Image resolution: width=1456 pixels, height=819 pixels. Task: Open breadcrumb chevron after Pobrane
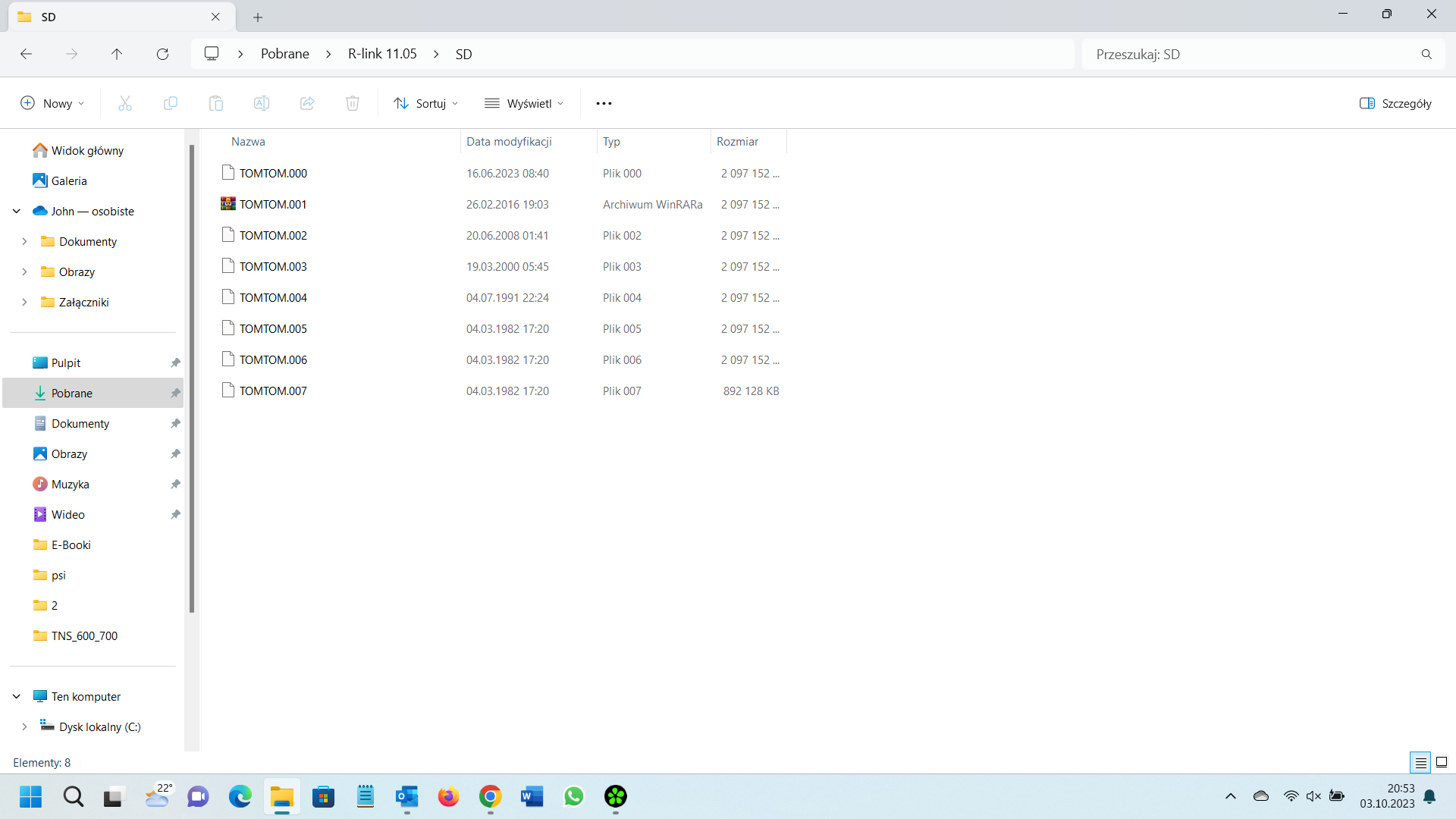328,54
